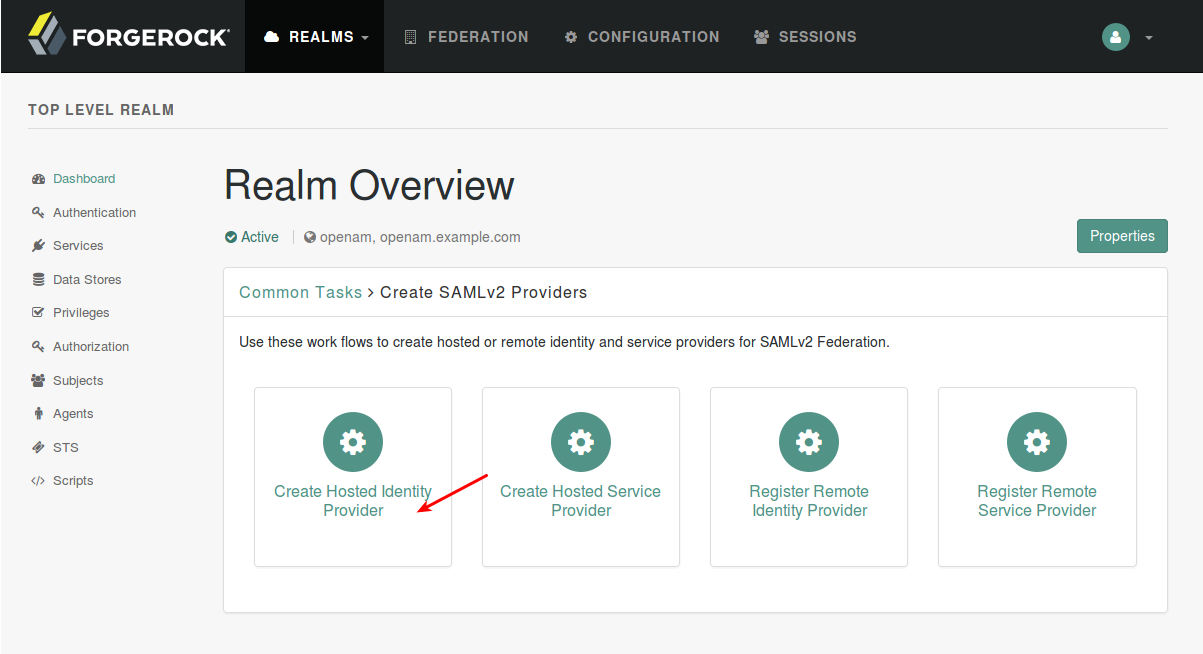Click the Create Hosted Service Provider gear icon

pos(581,442)
